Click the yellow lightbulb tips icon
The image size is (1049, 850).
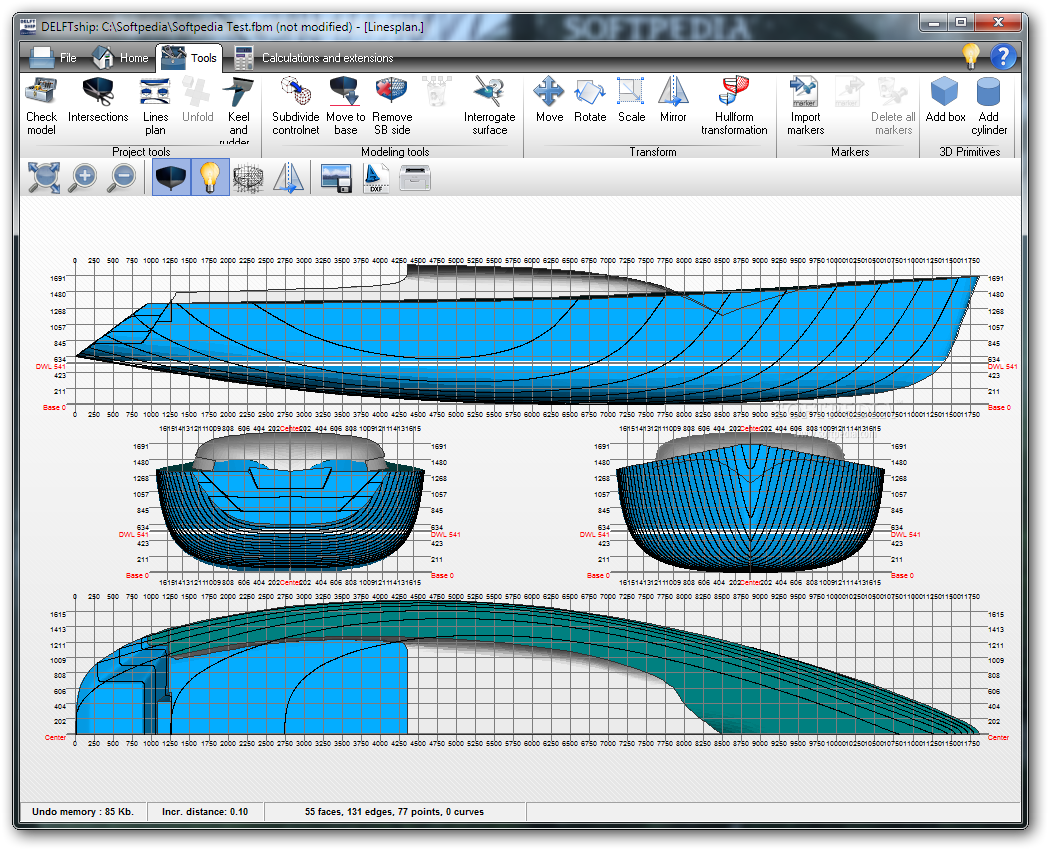(971, 57)
